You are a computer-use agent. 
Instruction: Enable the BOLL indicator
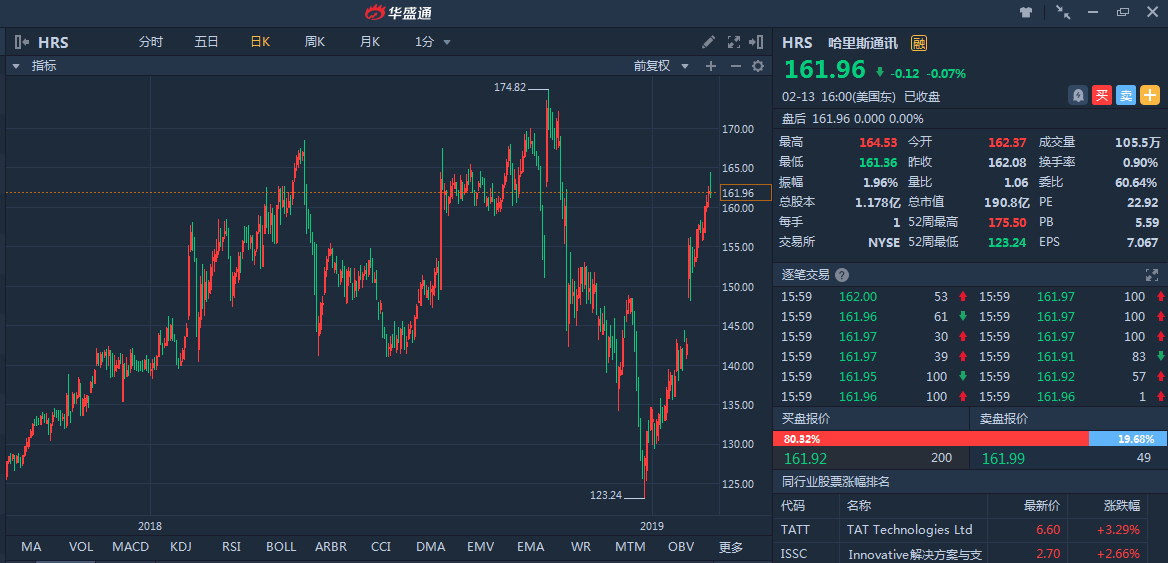click(281, 547)
